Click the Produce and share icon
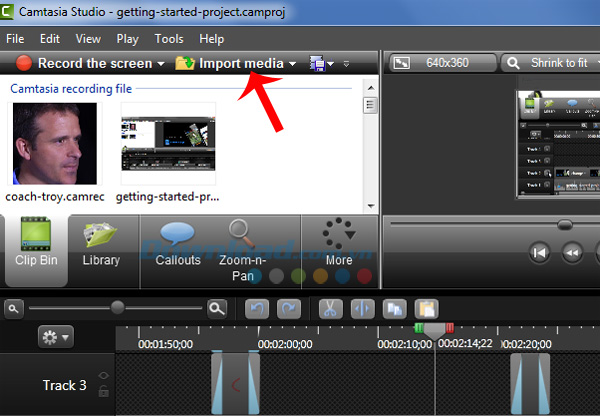The width and height of the screenshot is (600, 416). pyautogui.click(x=317, y=64)
